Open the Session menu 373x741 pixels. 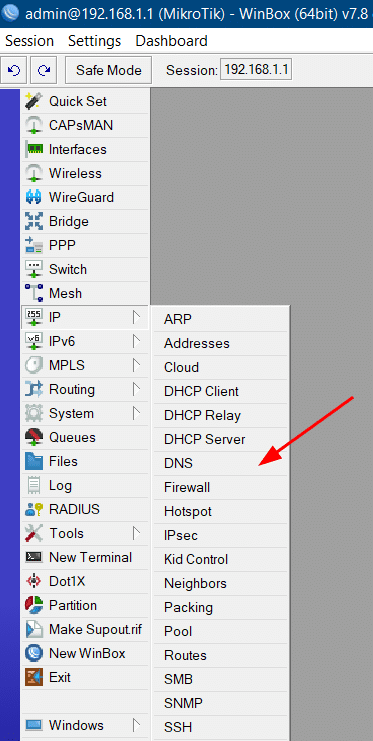29,41
